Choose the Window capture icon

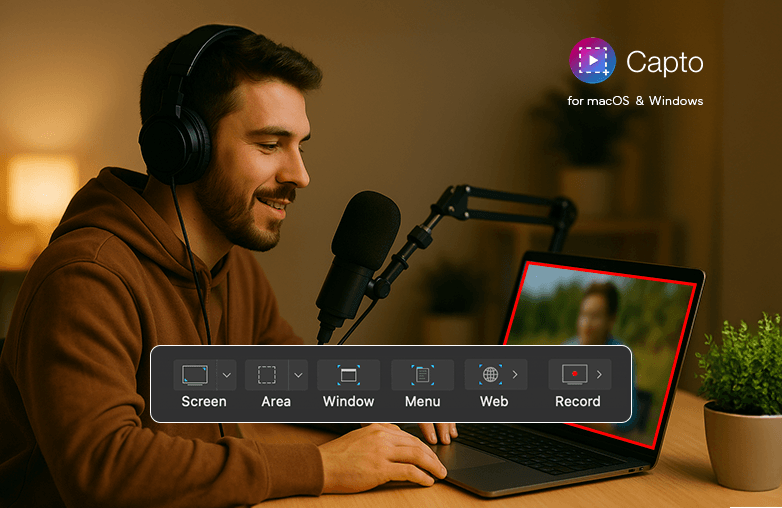coord(349,375)
